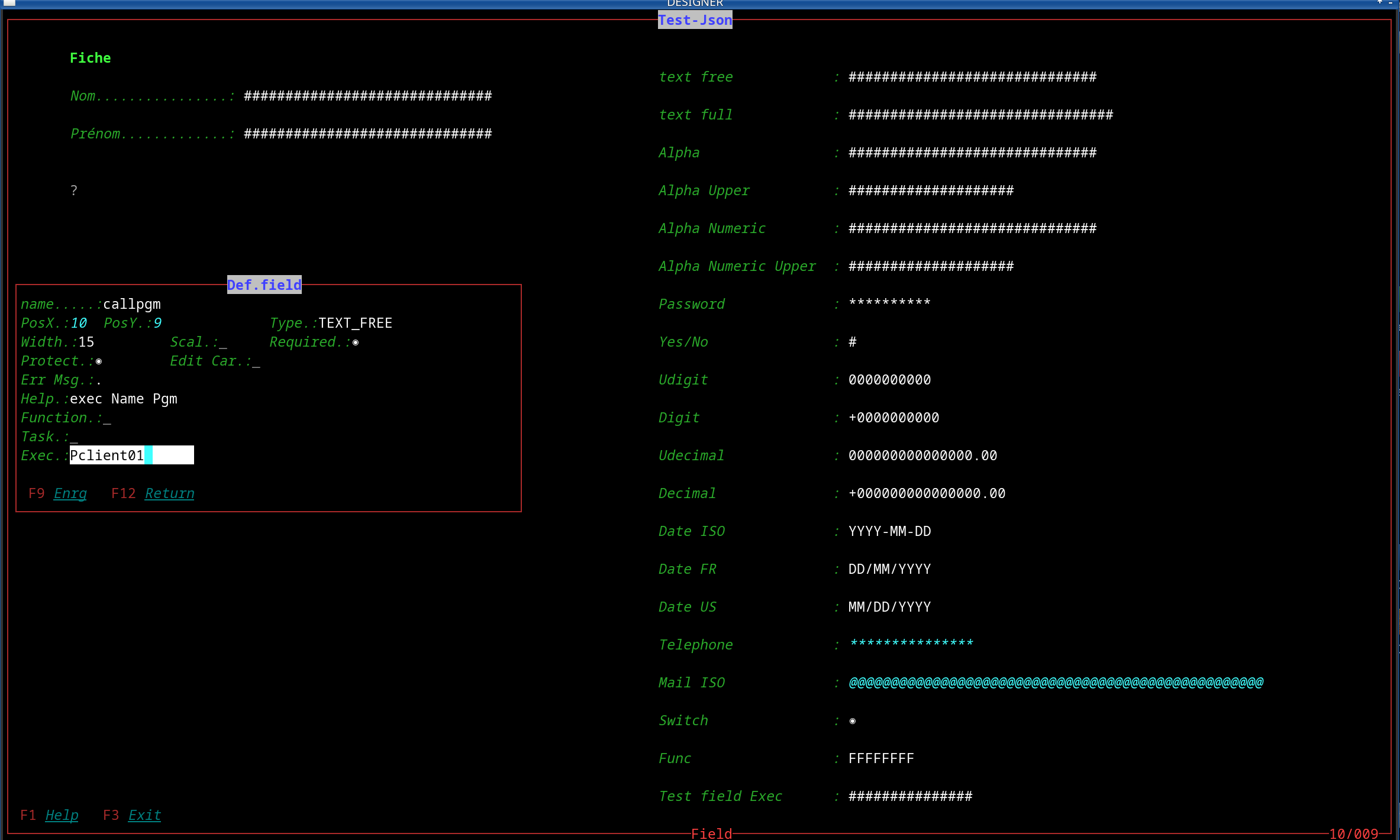Click the Def.field window title
The image size is (1400, 840).
click(x=264, y=285)
